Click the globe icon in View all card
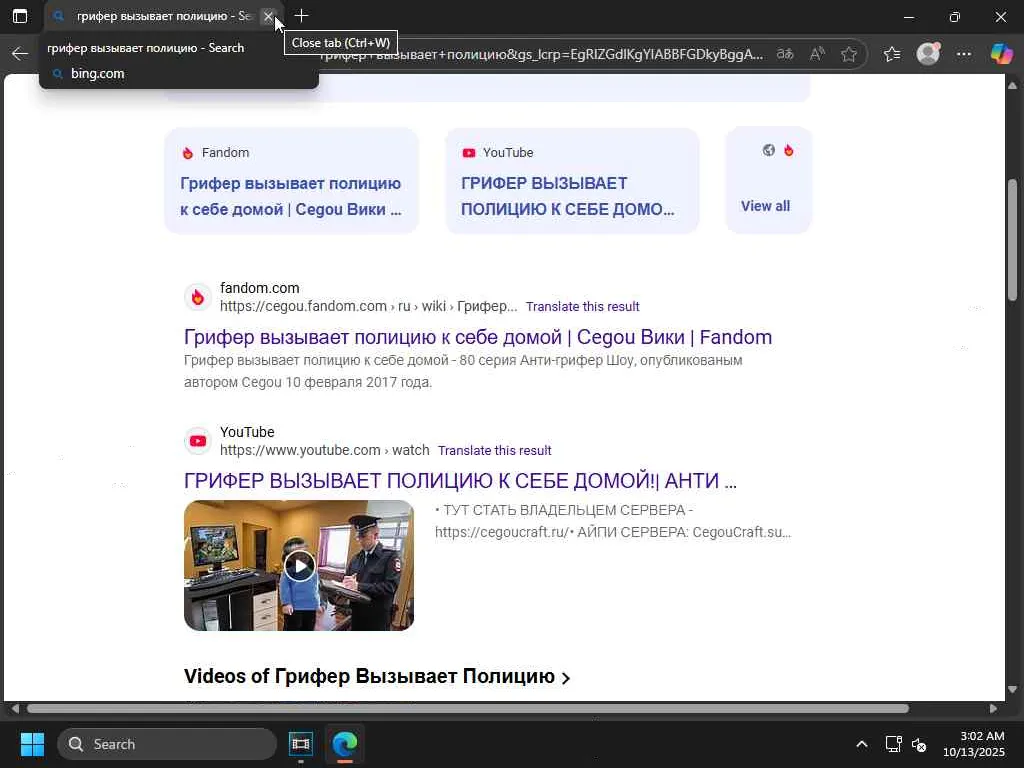1024x768 pixels. pyautogui.click(x=769, y=150)
